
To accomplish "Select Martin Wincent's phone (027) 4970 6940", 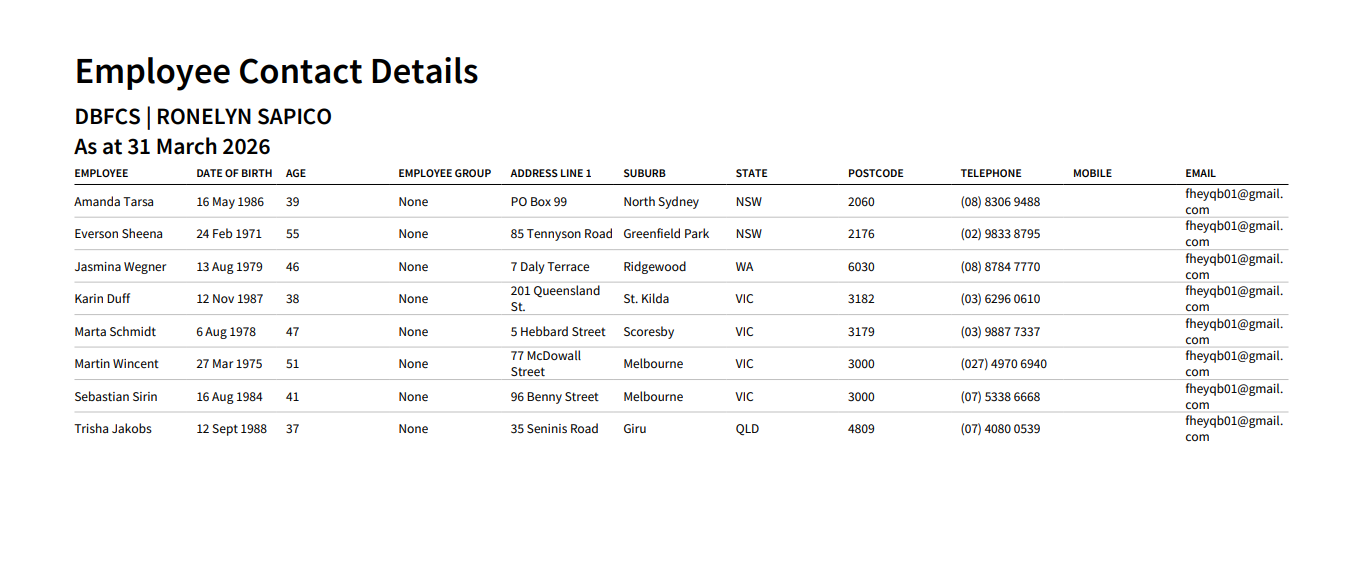I will point(1004,364).
